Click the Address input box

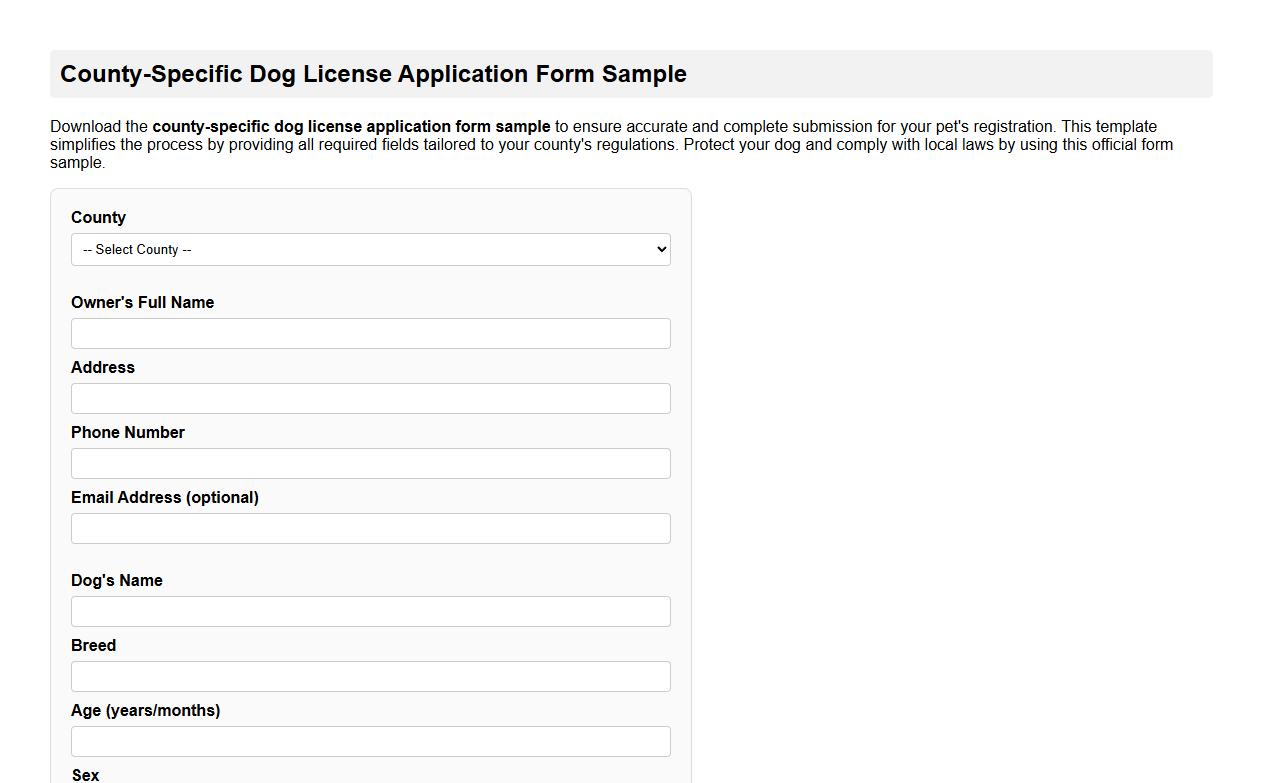370,398
